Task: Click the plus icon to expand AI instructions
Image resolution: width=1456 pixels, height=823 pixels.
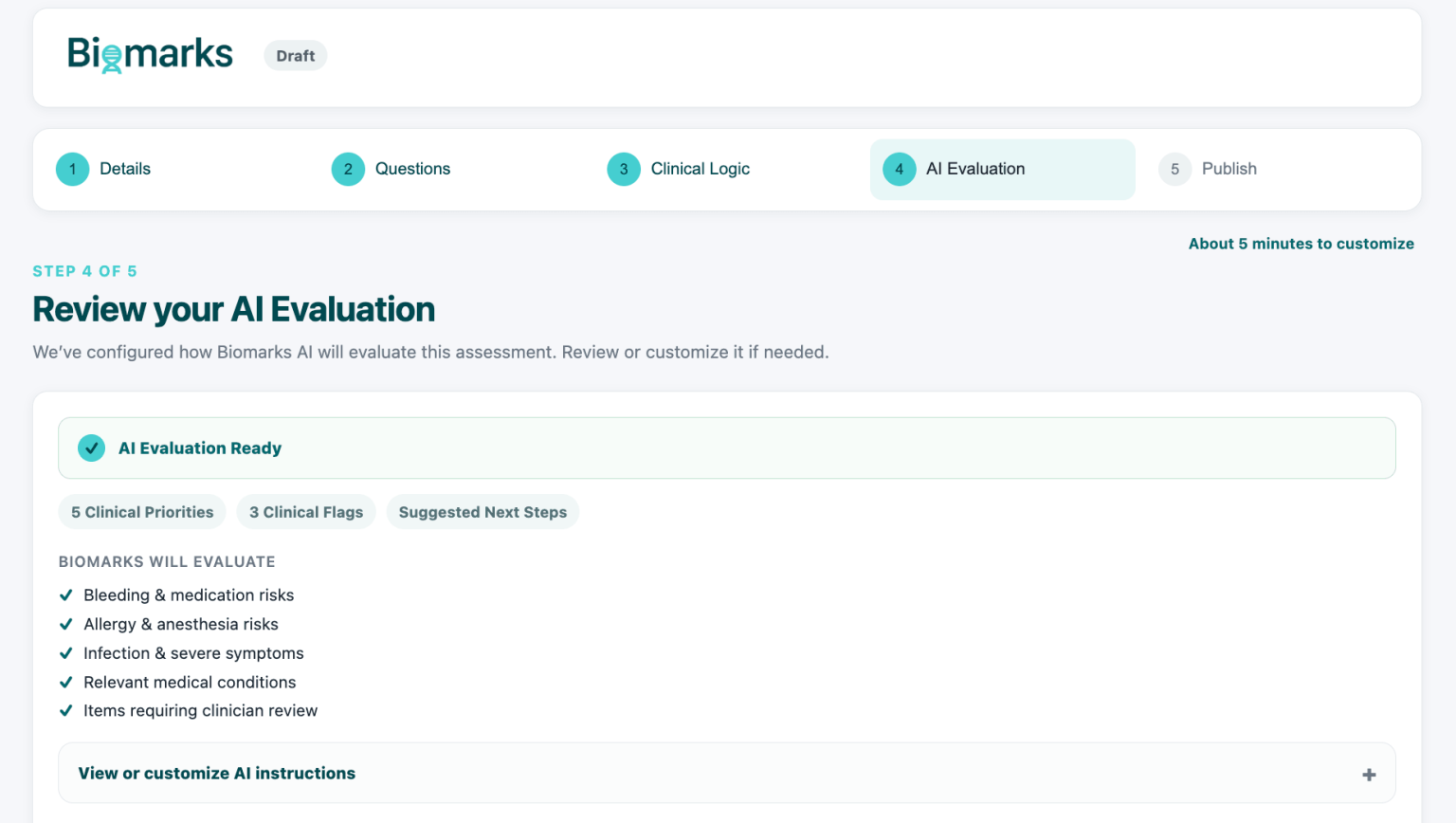Action: coord(1369,775)
